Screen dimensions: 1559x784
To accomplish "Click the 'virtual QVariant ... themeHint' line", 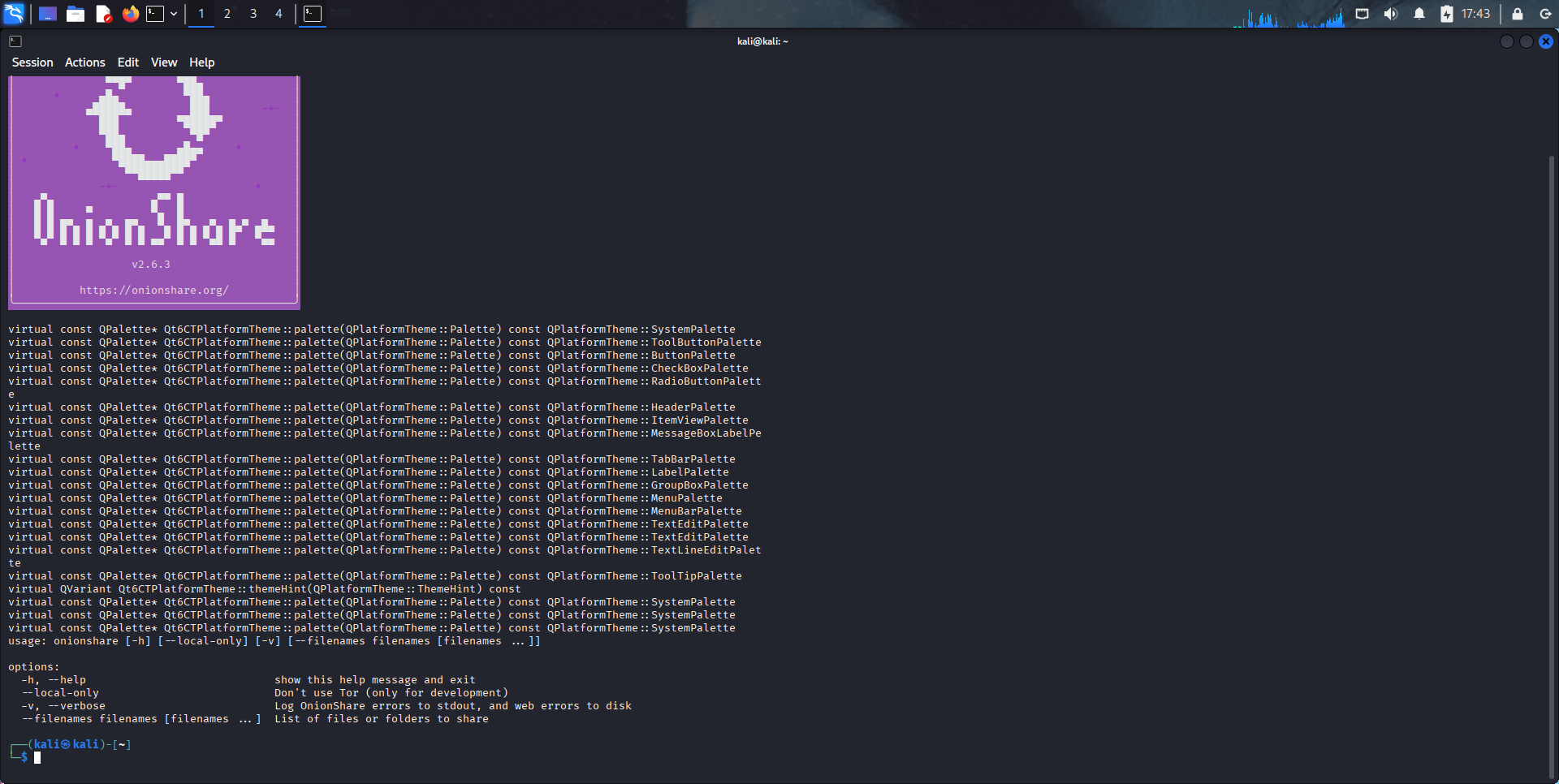I will (x=265, y=589).
